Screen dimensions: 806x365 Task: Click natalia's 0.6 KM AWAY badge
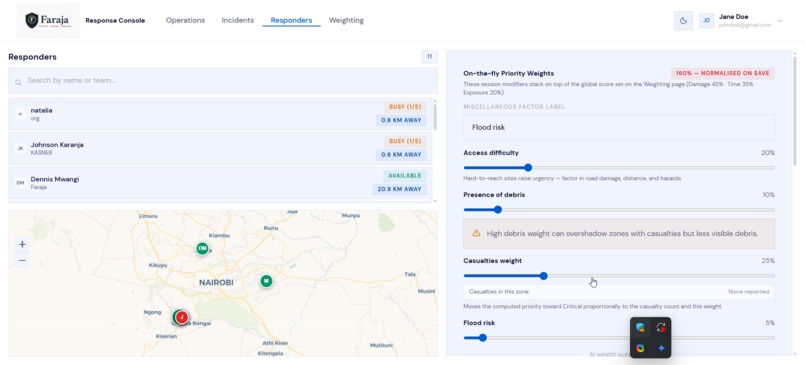tap(401, 120)
